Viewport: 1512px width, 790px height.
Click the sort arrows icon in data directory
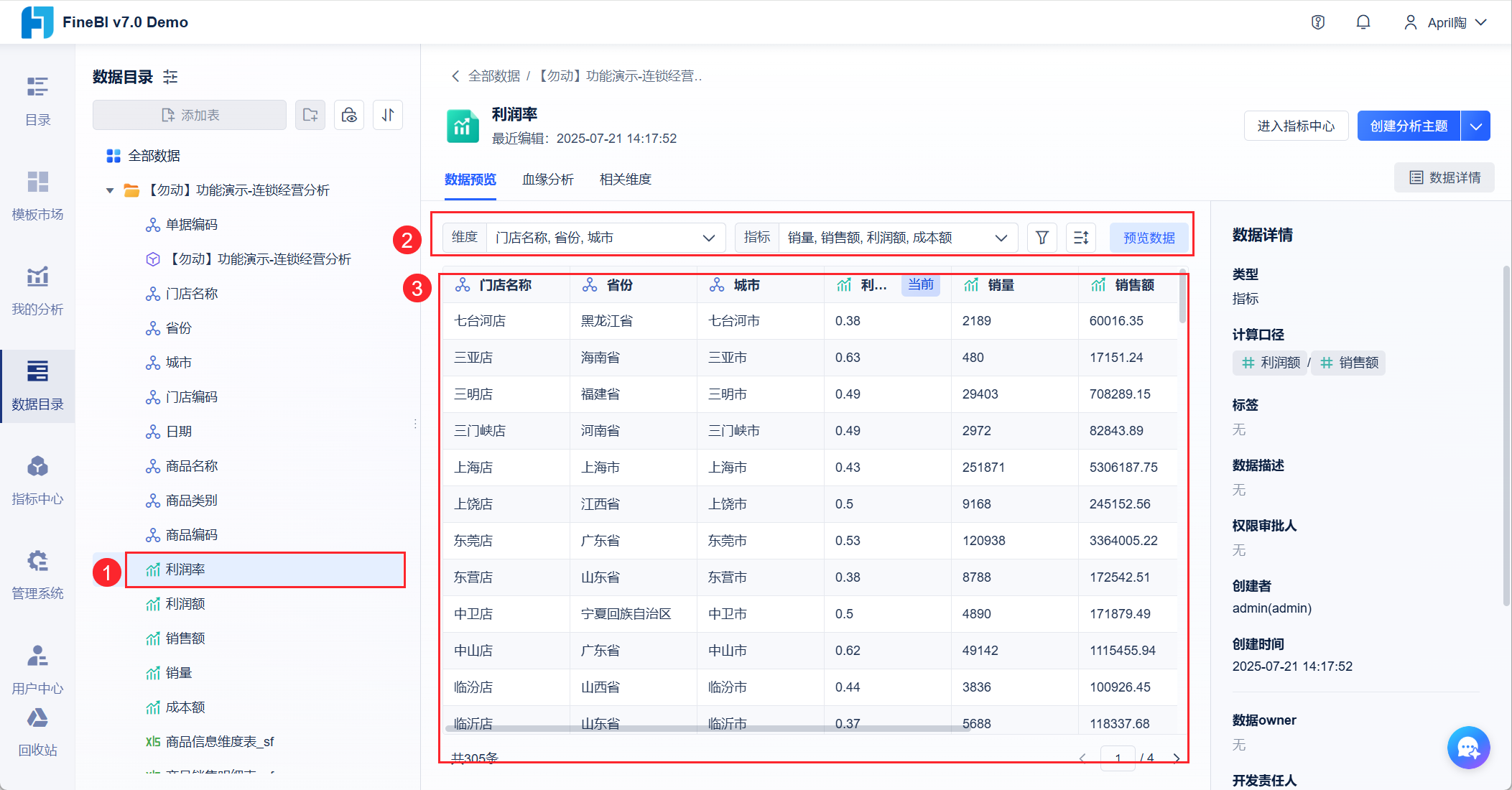click(388, 115)
